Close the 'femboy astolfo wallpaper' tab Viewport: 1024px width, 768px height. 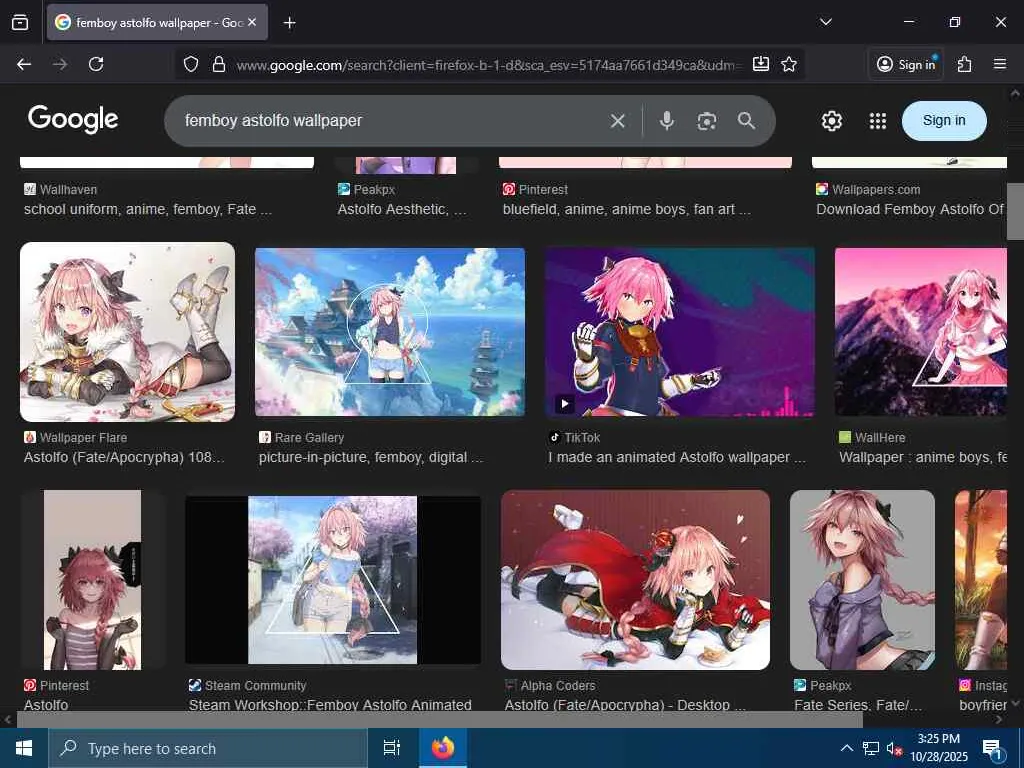pos(252,22)
